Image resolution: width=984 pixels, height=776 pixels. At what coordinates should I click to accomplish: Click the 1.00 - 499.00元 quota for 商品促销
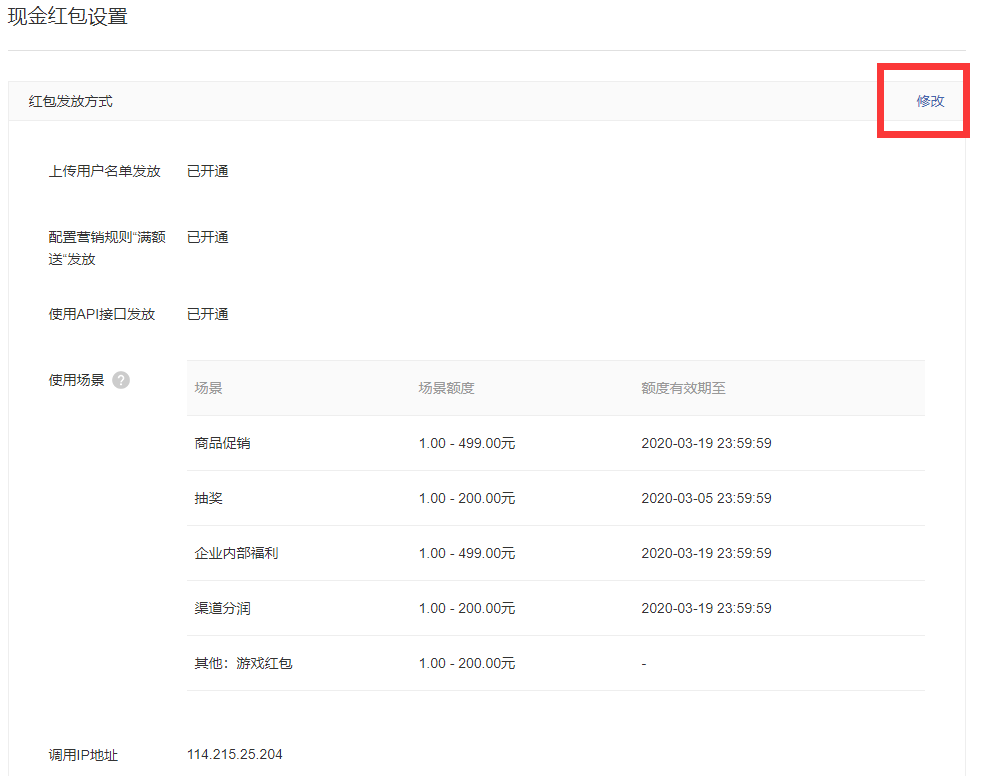click(x=467, y=443)
